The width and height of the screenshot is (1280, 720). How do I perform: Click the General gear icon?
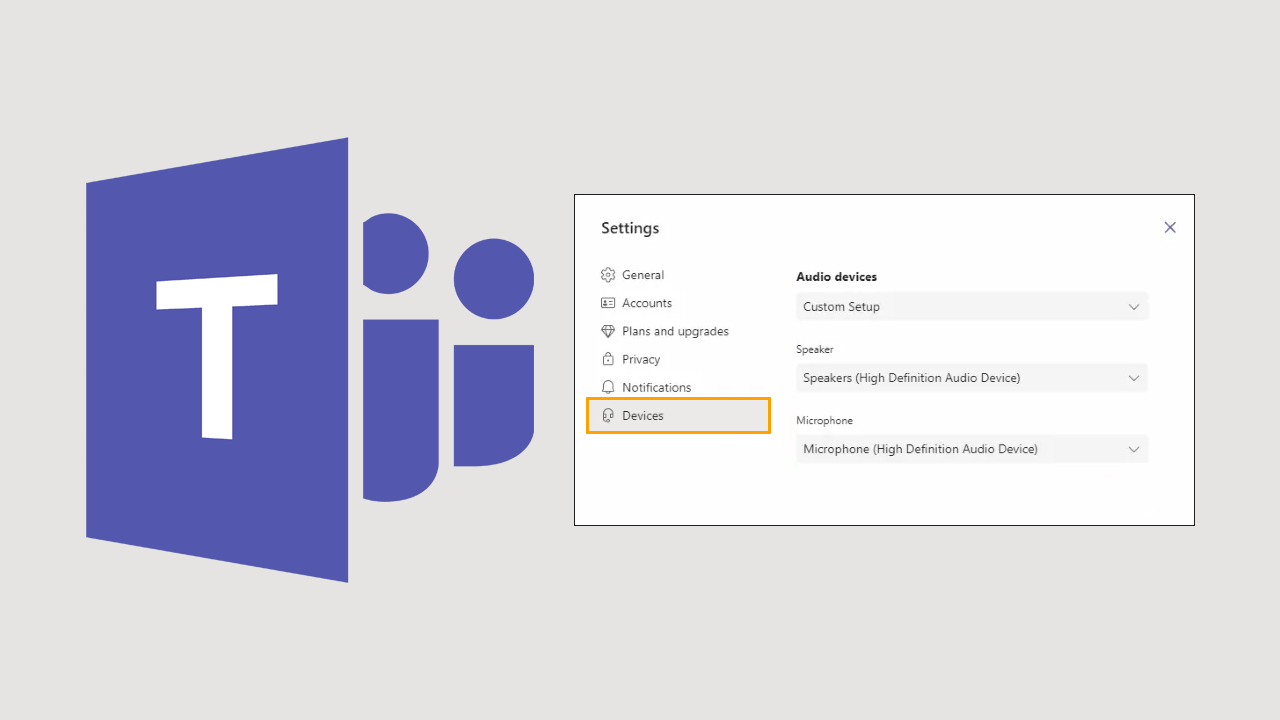tap(607, 275)
